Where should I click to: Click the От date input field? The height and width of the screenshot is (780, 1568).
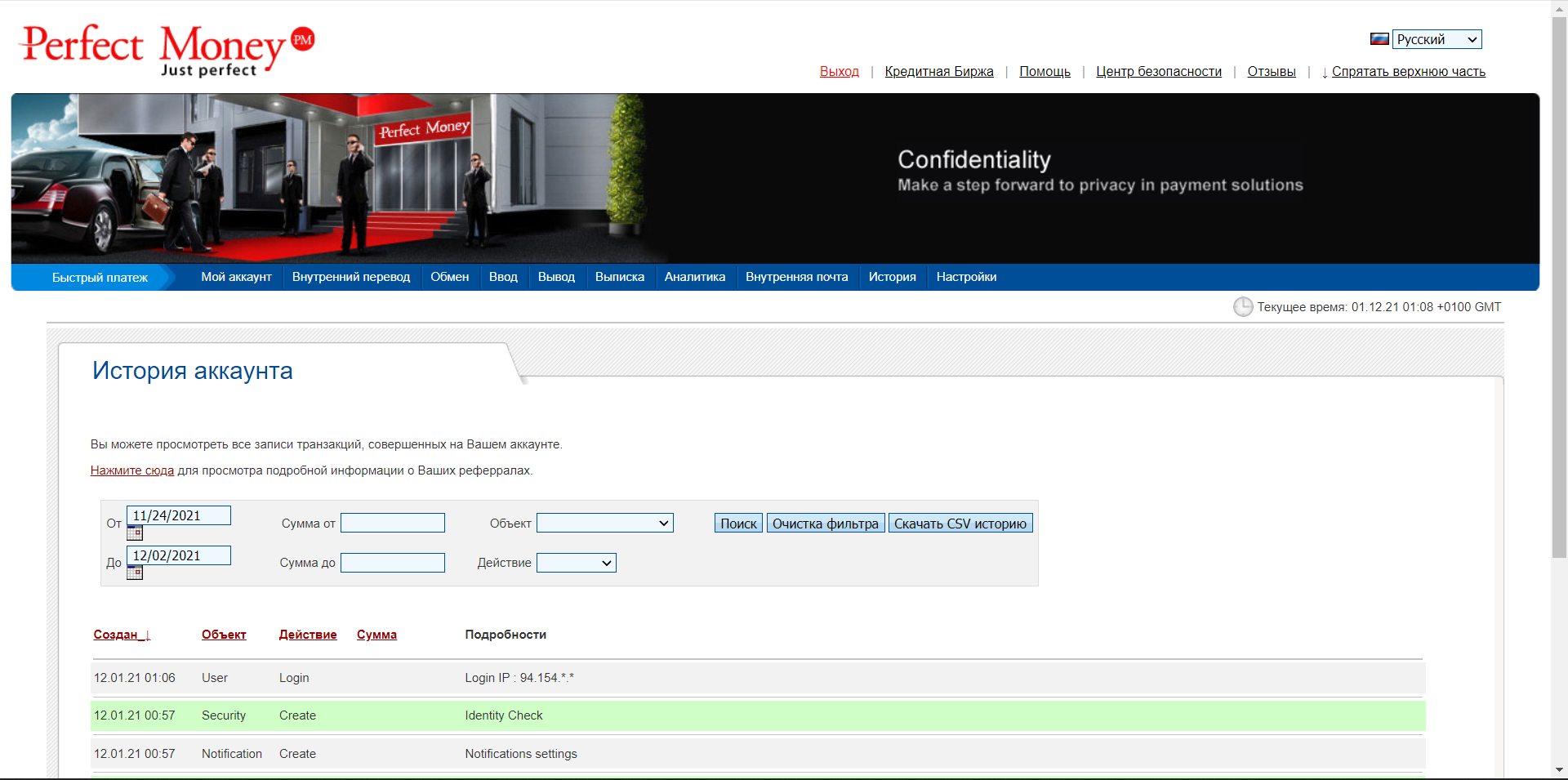[179, 515]
